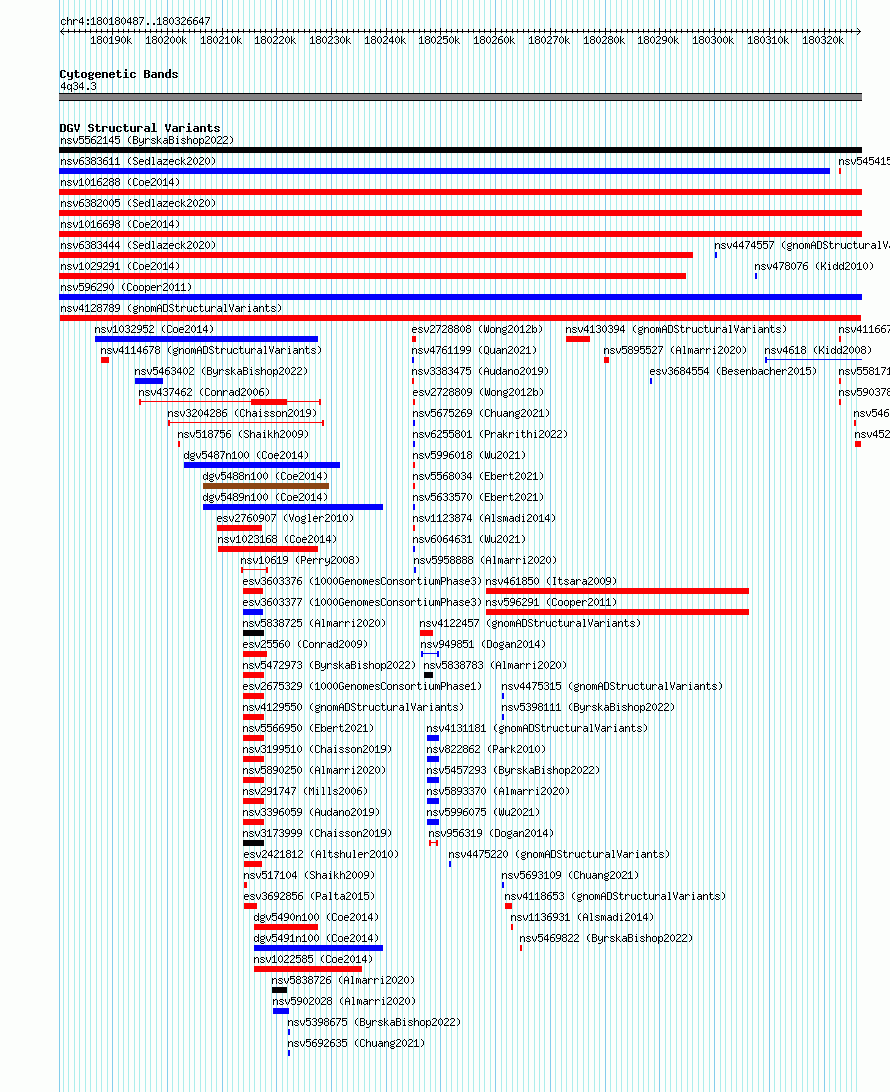Click esv3684554 (Besenbacher2015) label
Screen dimensions: 890x1092
733,370
